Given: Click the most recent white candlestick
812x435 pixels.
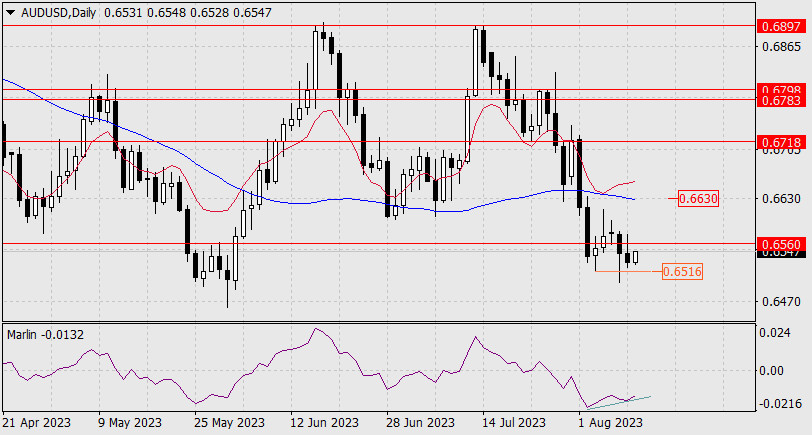Looking at the screenshot, I should (636, 258).
